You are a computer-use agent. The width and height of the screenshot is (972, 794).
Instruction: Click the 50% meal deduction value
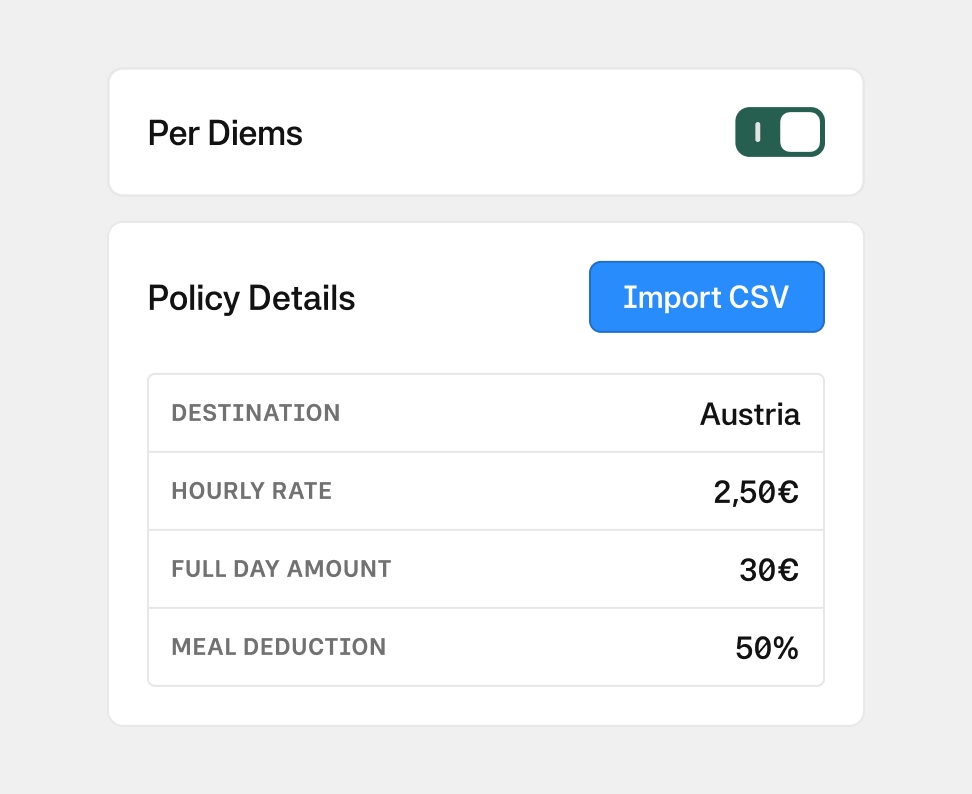pos(767,648)
